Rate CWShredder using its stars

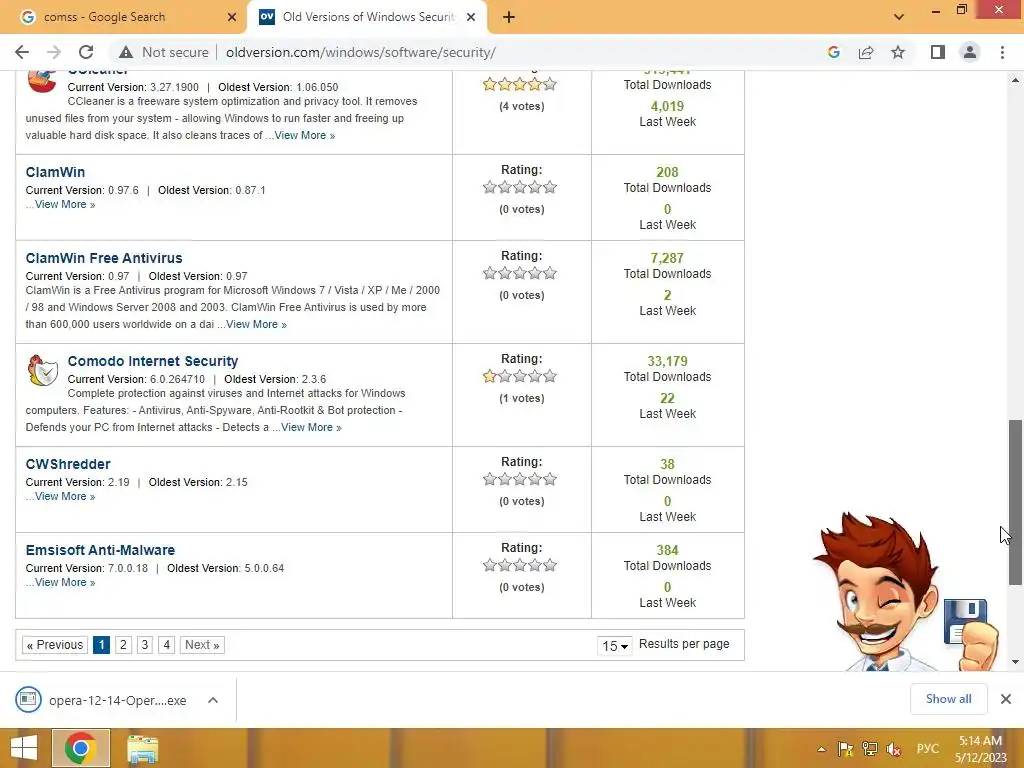pos(520,479)
